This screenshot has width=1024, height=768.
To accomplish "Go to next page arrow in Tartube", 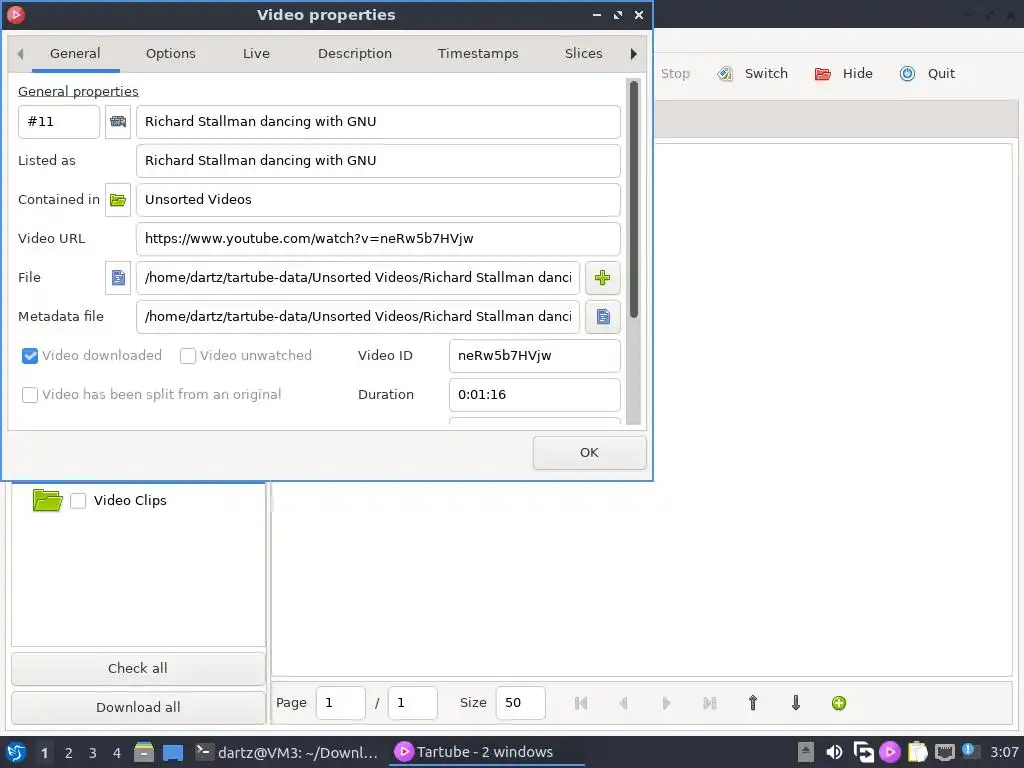I will 666,703.
